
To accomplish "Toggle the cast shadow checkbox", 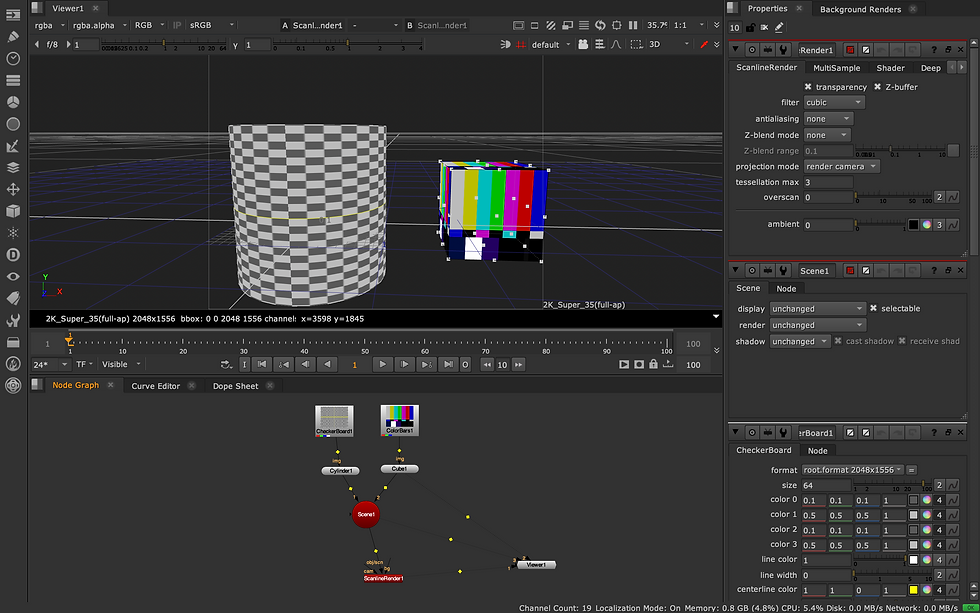I will tap(838, 341).
